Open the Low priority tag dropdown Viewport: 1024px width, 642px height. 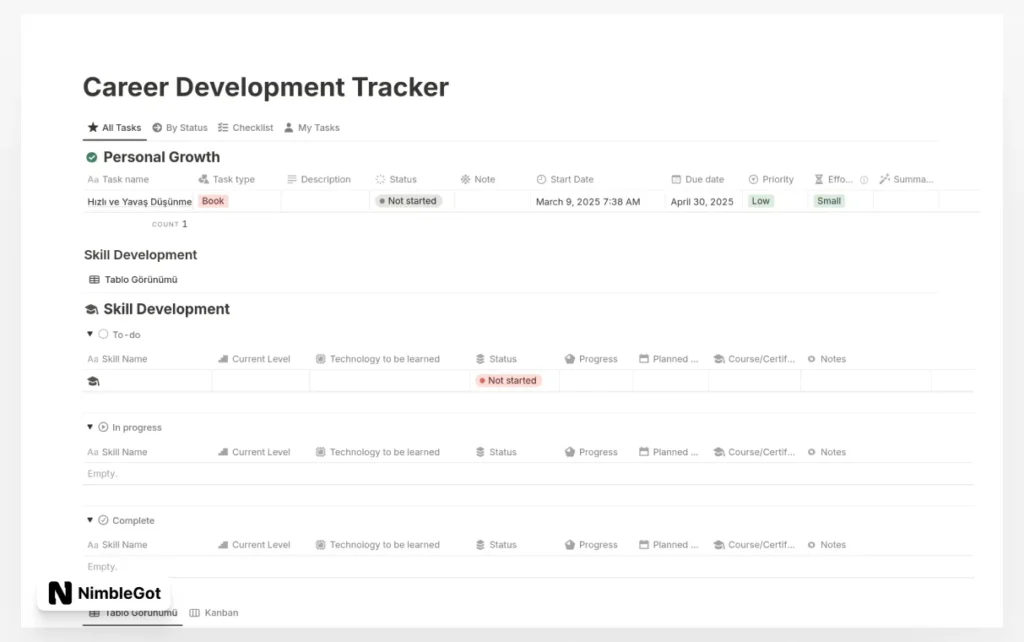(x=760, y=201)
